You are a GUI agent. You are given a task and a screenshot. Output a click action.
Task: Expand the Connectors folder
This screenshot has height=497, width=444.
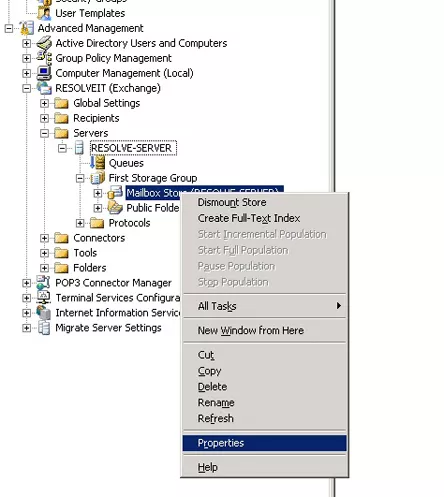(44, 238)
